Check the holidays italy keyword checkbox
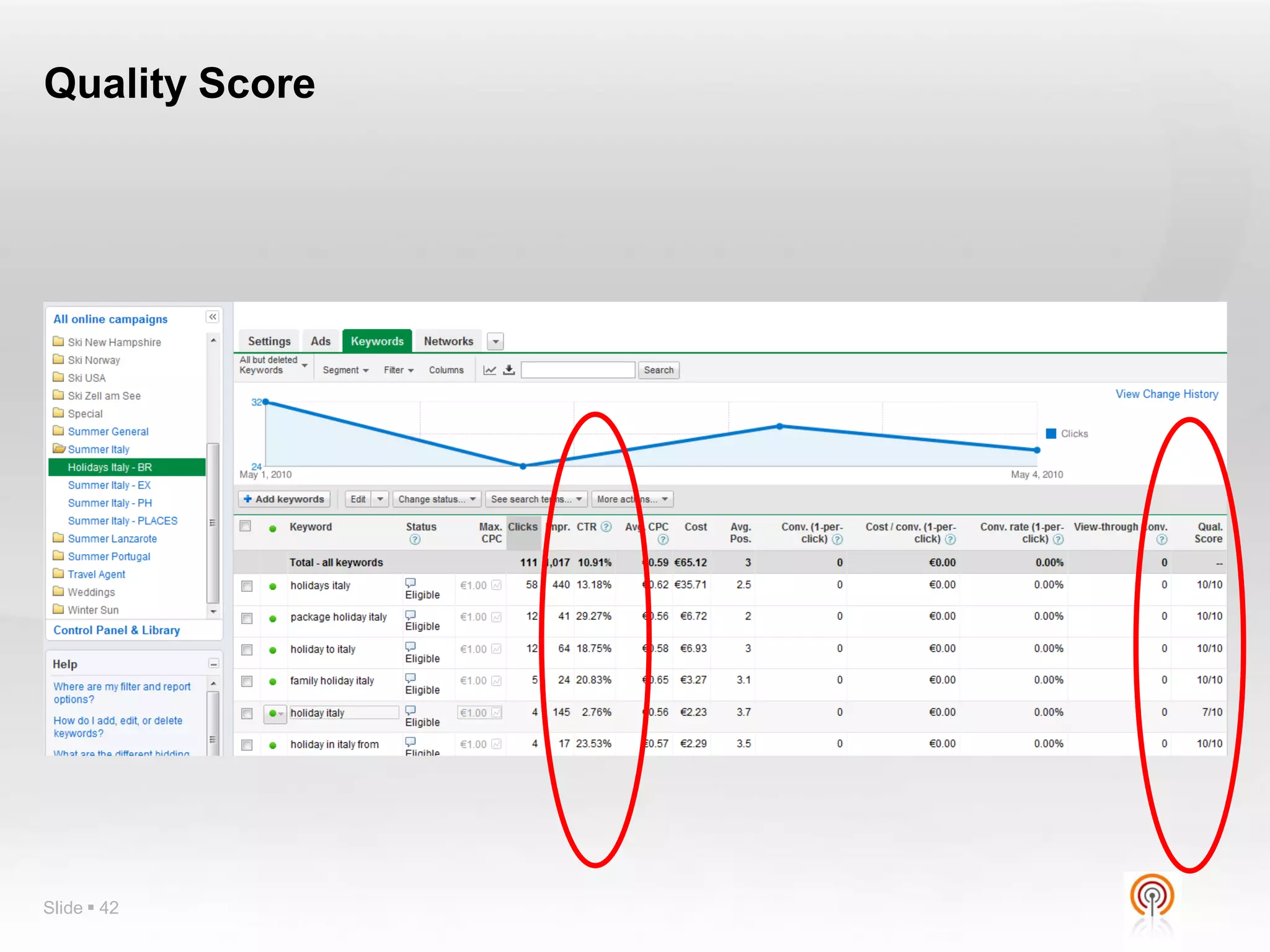 [247, 586]
